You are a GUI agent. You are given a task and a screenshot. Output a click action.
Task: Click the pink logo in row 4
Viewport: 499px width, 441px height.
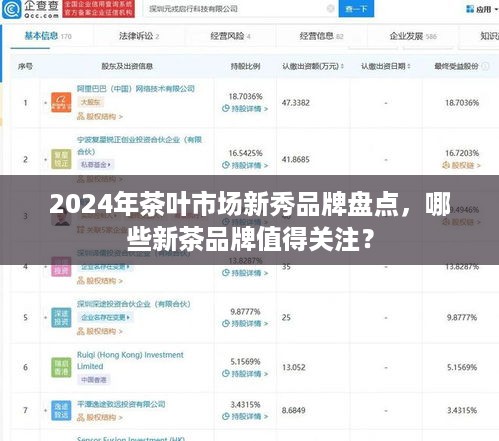tap(61, 267)
